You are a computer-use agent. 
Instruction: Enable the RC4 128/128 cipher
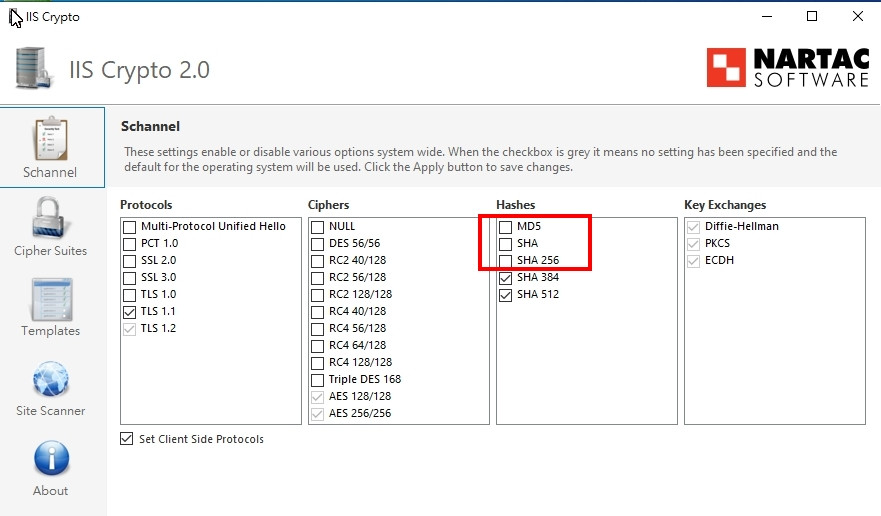pos(317,363)
